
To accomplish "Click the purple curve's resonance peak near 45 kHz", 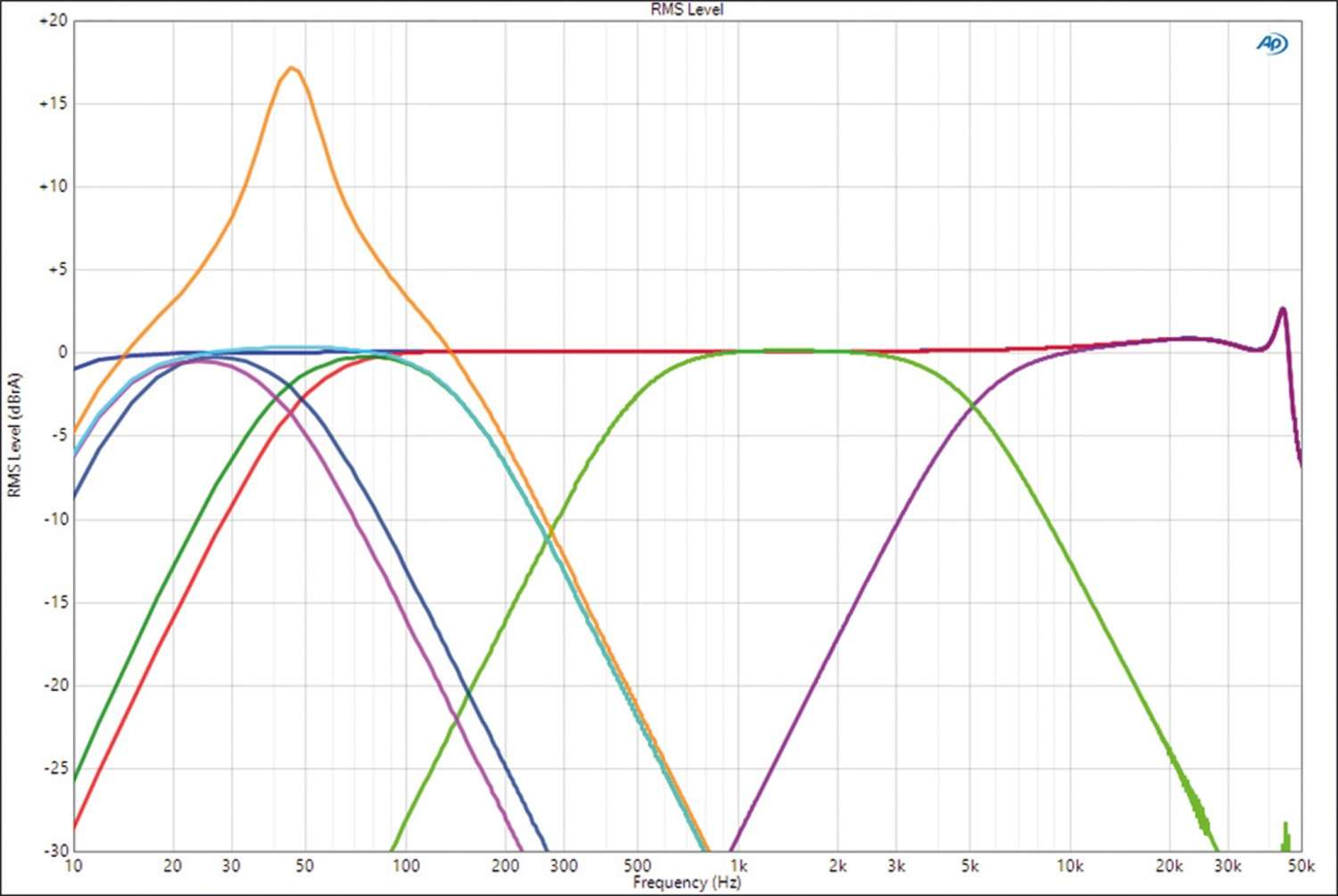I will [x=1283, y=309].
